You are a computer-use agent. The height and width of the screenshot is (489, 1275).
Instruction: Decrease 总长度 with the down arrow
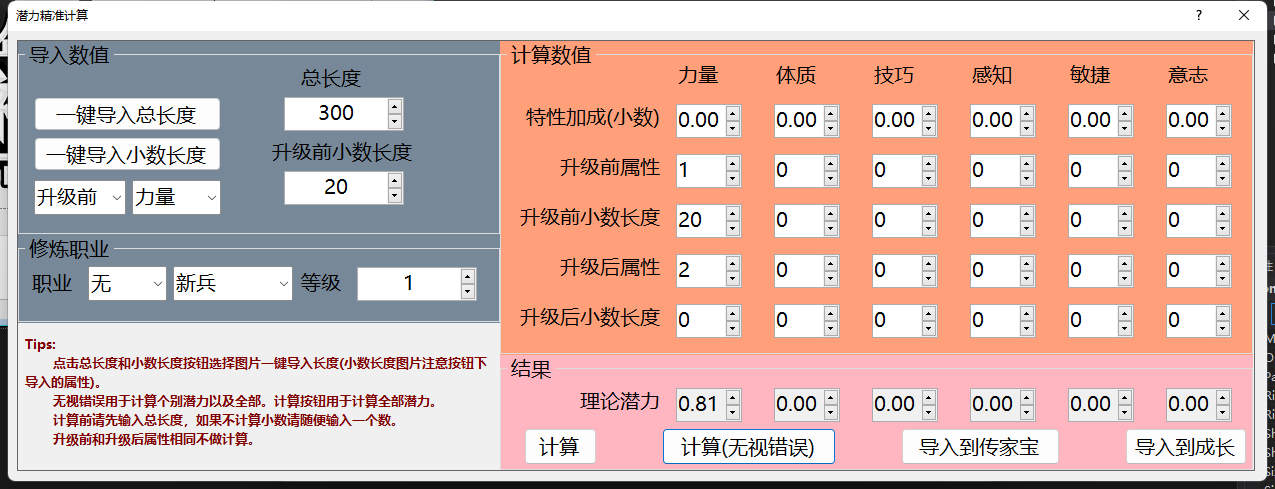point(395,121)
